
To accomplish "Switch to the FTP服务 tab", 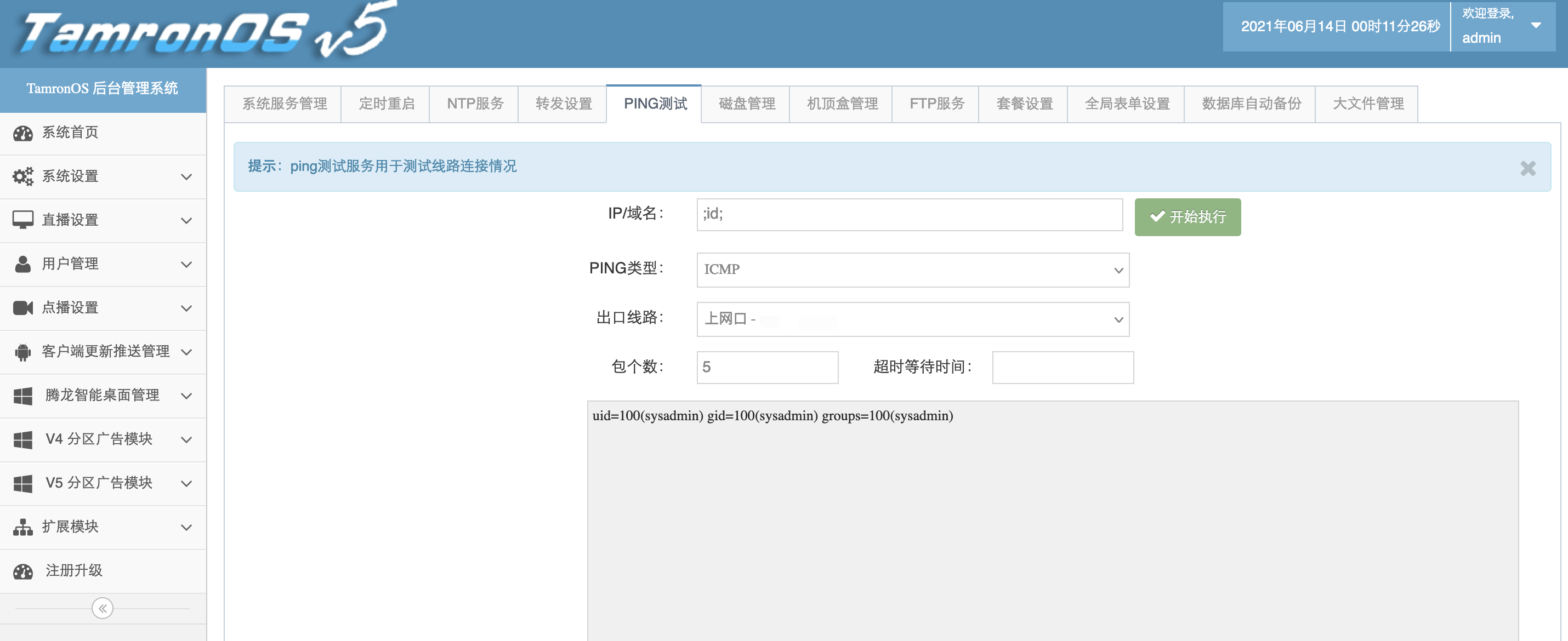I will pos(936,104).
